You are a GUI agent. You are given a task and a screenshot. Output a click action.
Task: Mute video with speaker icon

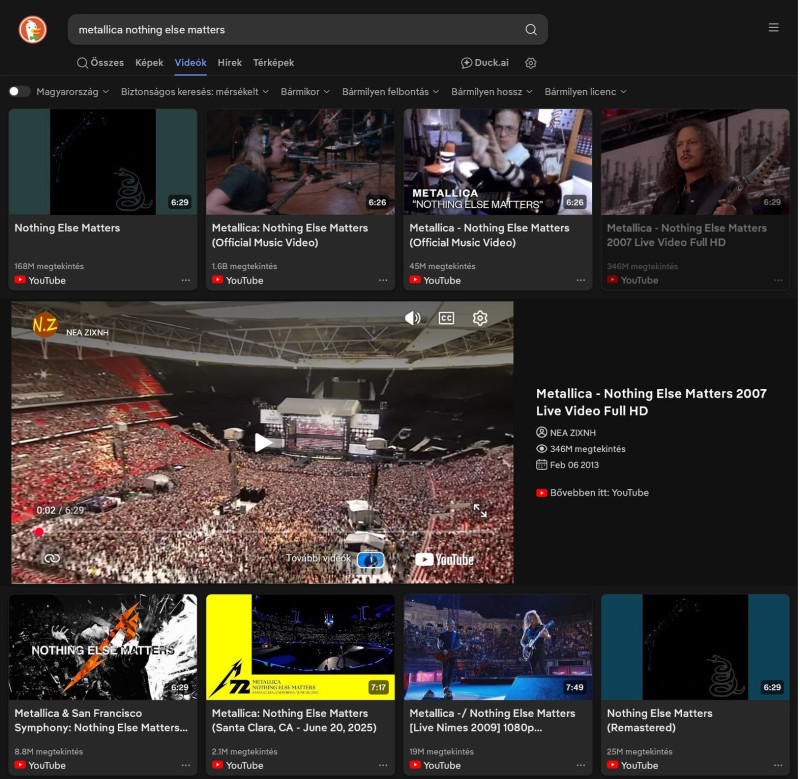coord(412,318)
